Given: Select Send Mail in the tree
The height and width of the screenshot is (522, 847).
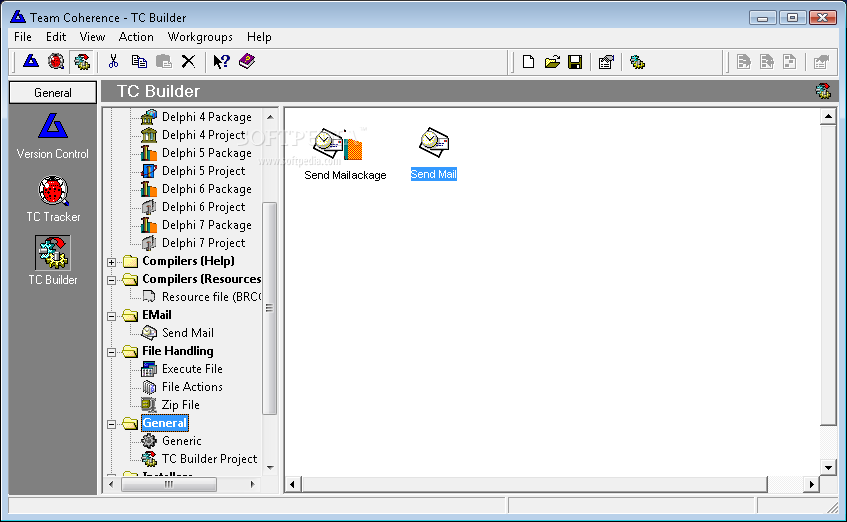Looking at the screenshot, I should 187,333.
